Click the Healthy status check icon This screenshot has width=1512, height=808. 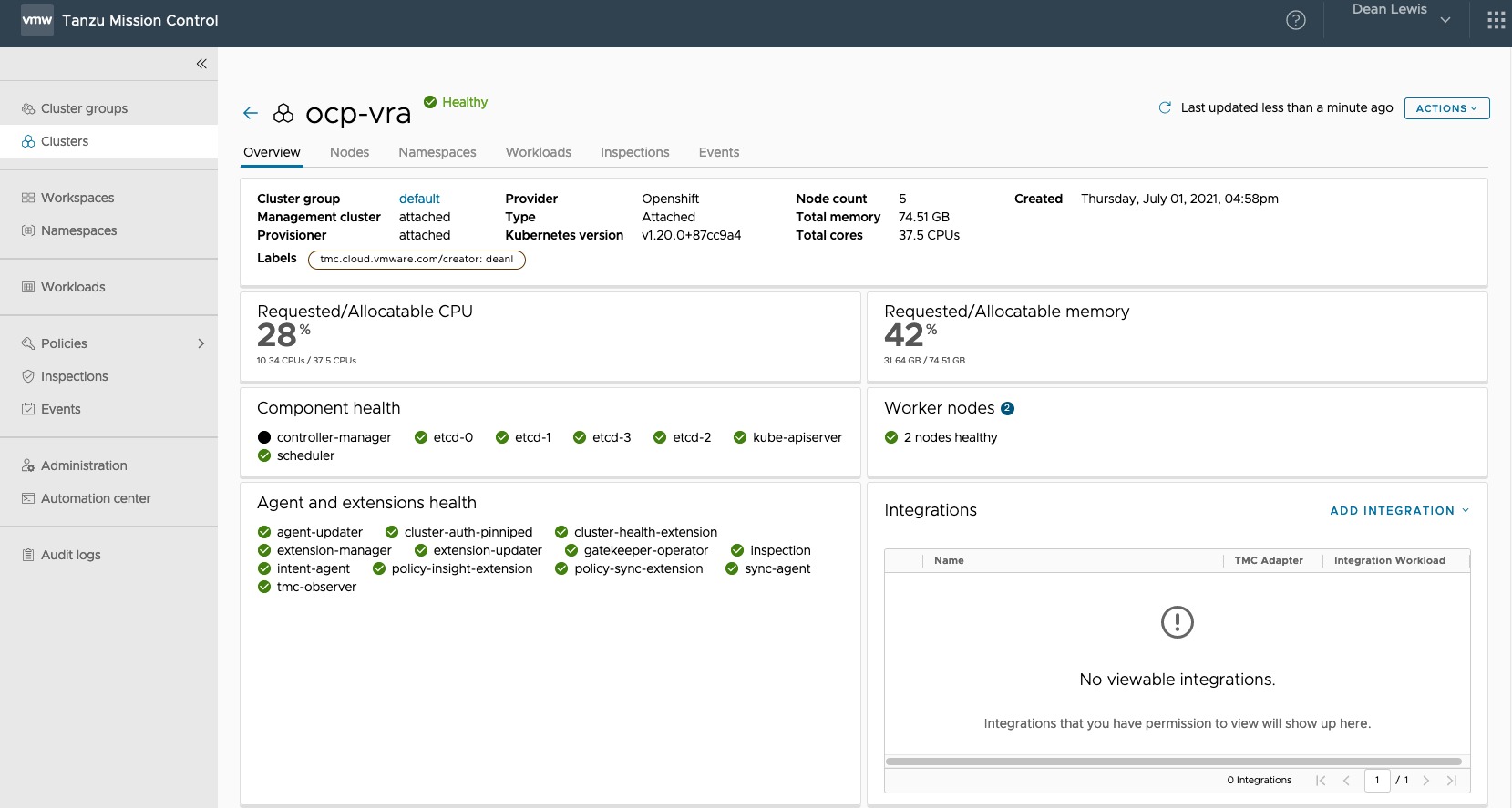point(430,102)
